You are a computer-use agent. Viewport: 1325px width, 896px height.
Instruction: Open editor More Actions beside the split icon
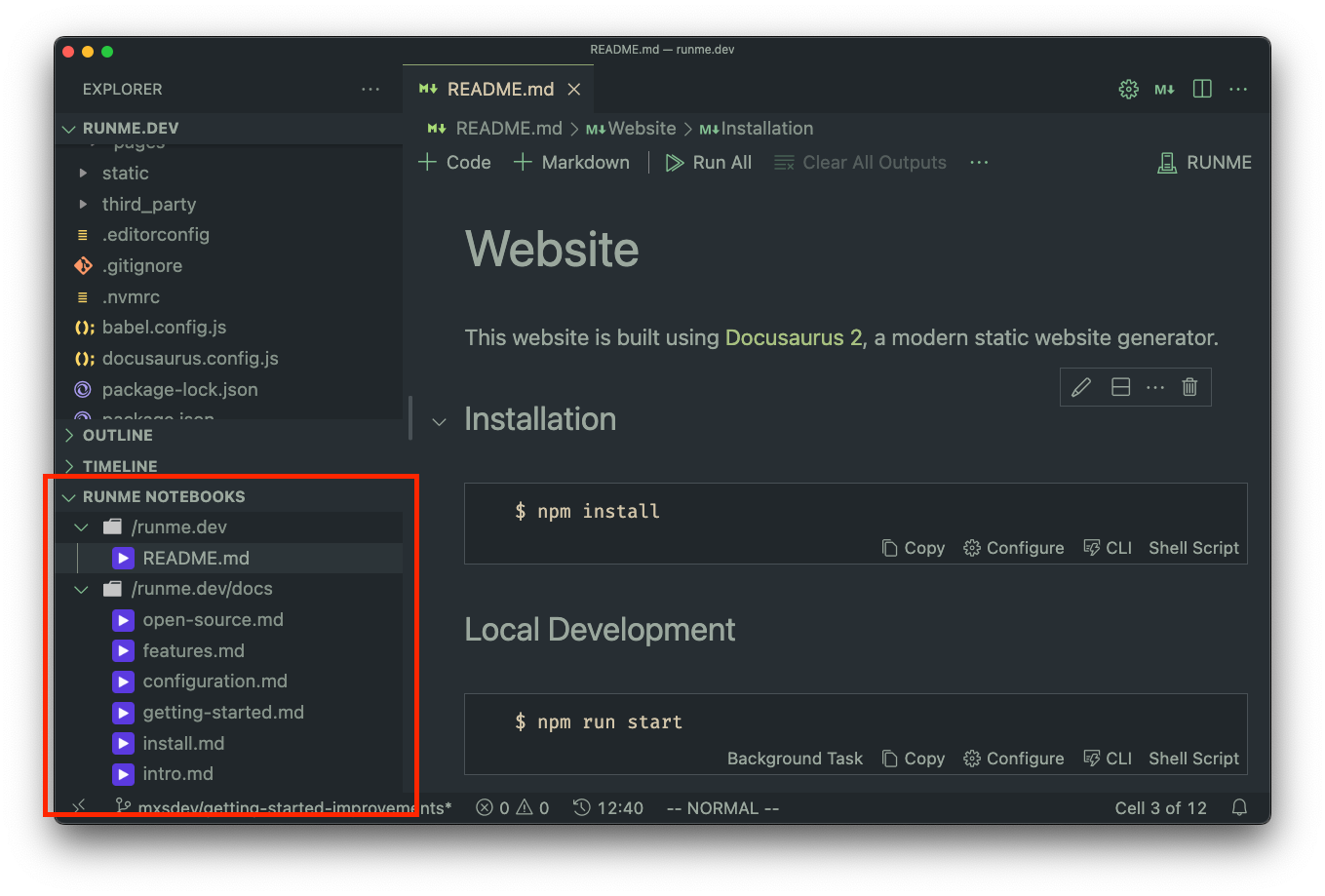[x=1238, y=89]
